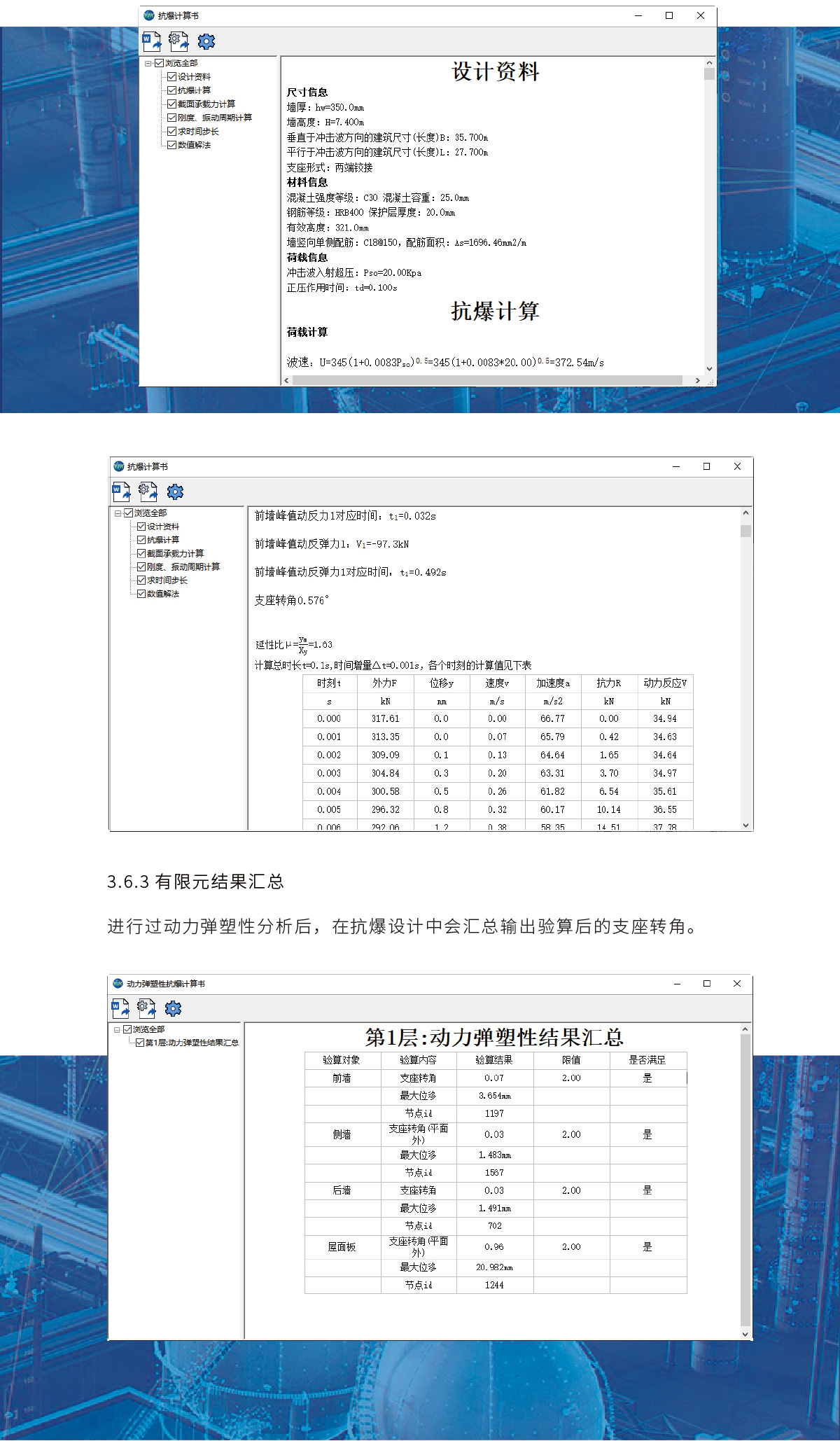Image resolution: width=840 pixels, height=1441 pixels.
Task: Toggle 刚度、振动周期计算 checkbox in middle window tree
Action: click(141, 566)
